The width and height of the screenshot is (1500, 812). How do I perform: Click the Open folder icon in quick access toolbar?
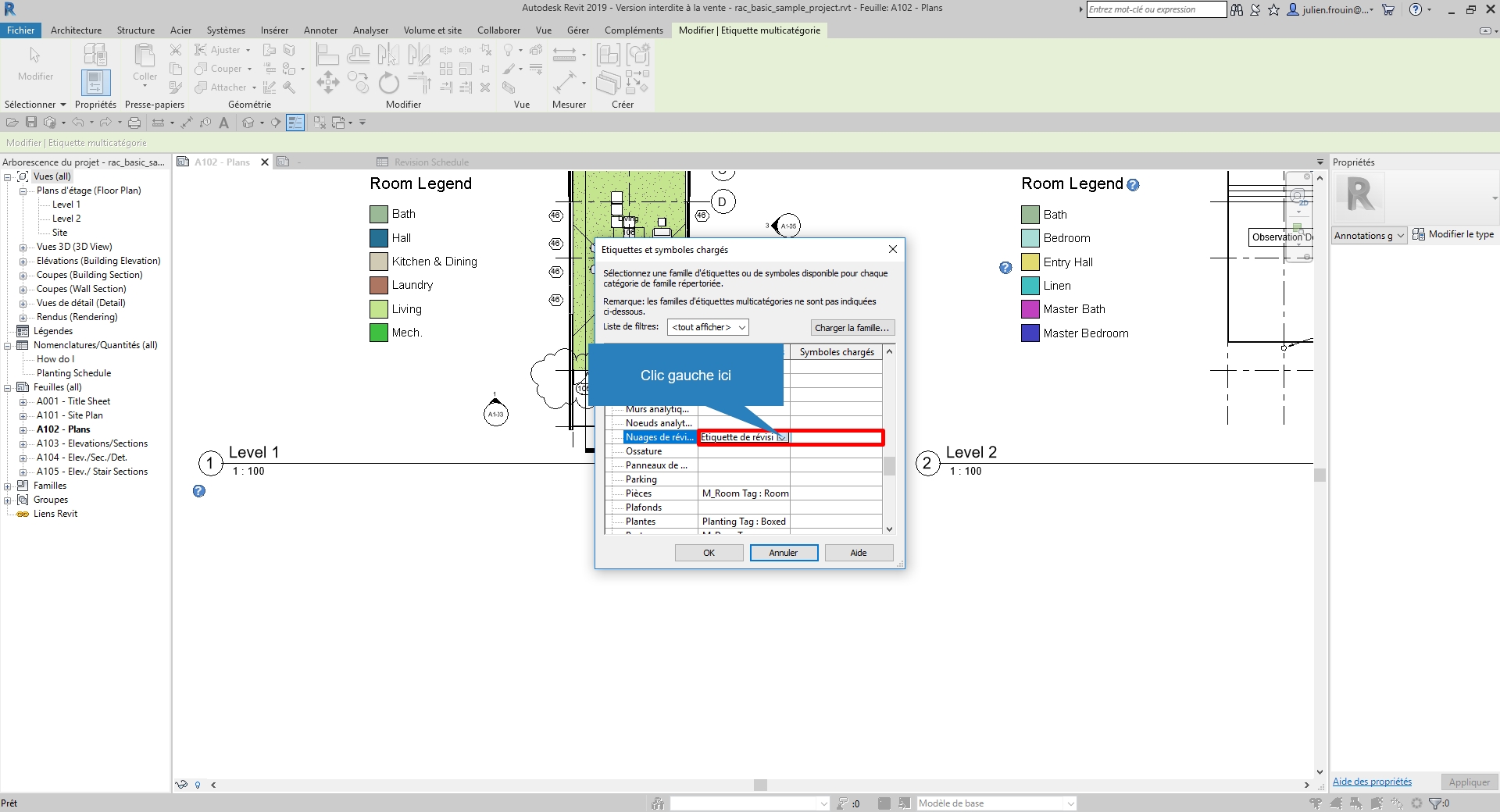click(12, 123)
